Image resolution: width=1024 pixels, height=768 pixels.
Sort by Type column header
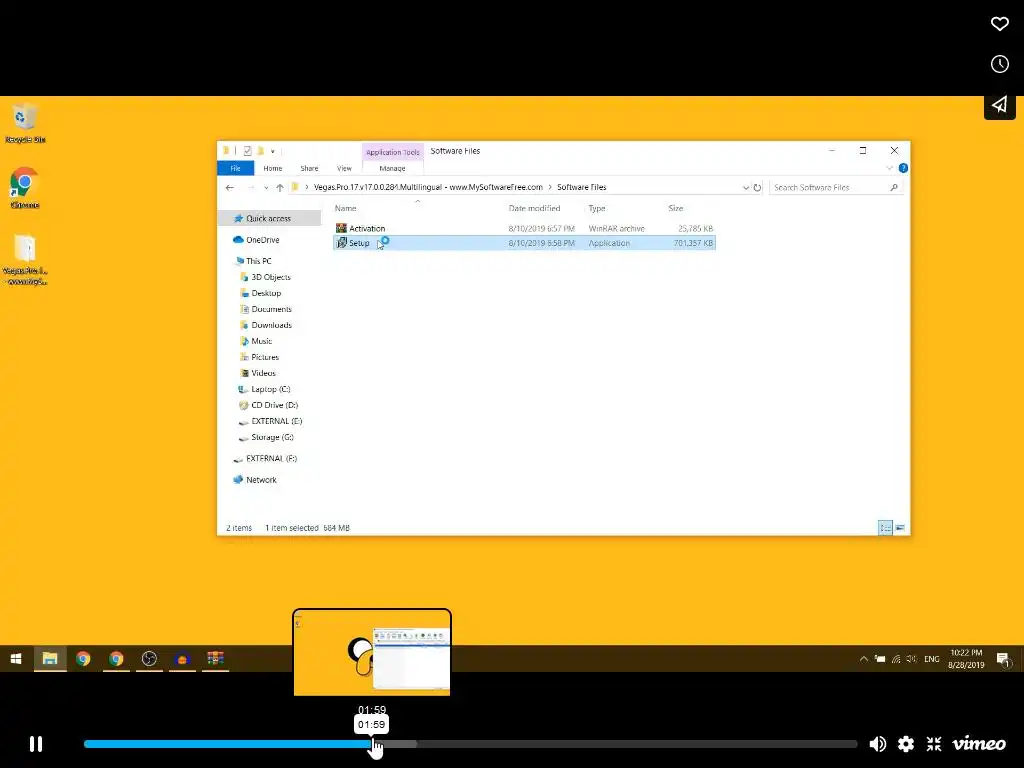pyautogui.click(x=597, y=208)
